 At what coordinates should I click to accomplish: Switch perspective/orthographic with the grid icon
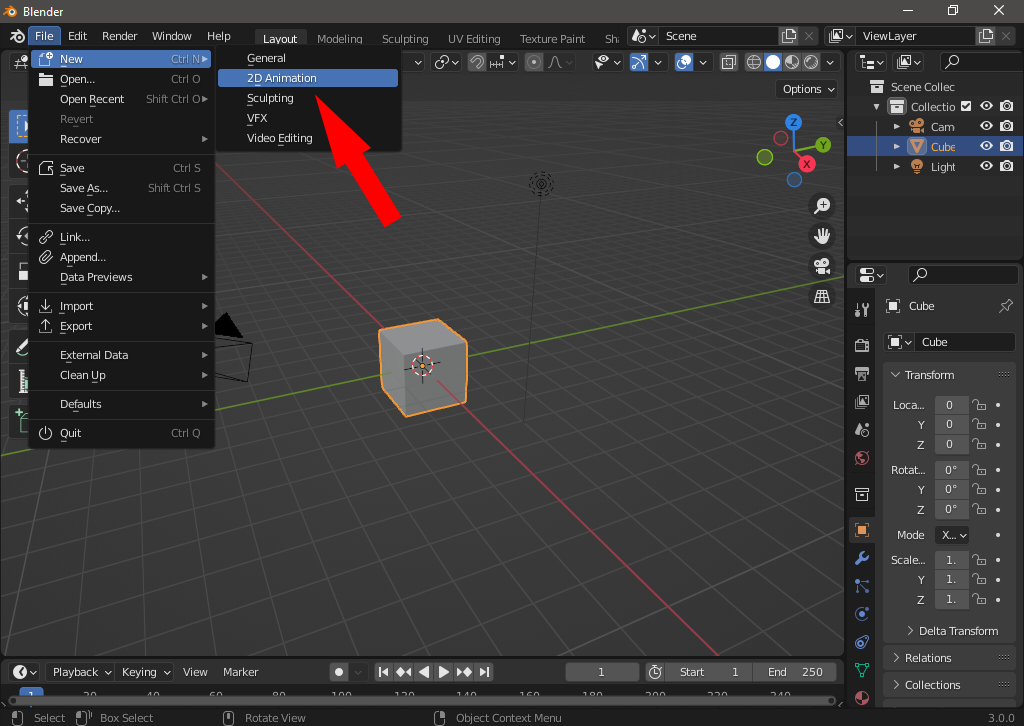click(822, 296)
